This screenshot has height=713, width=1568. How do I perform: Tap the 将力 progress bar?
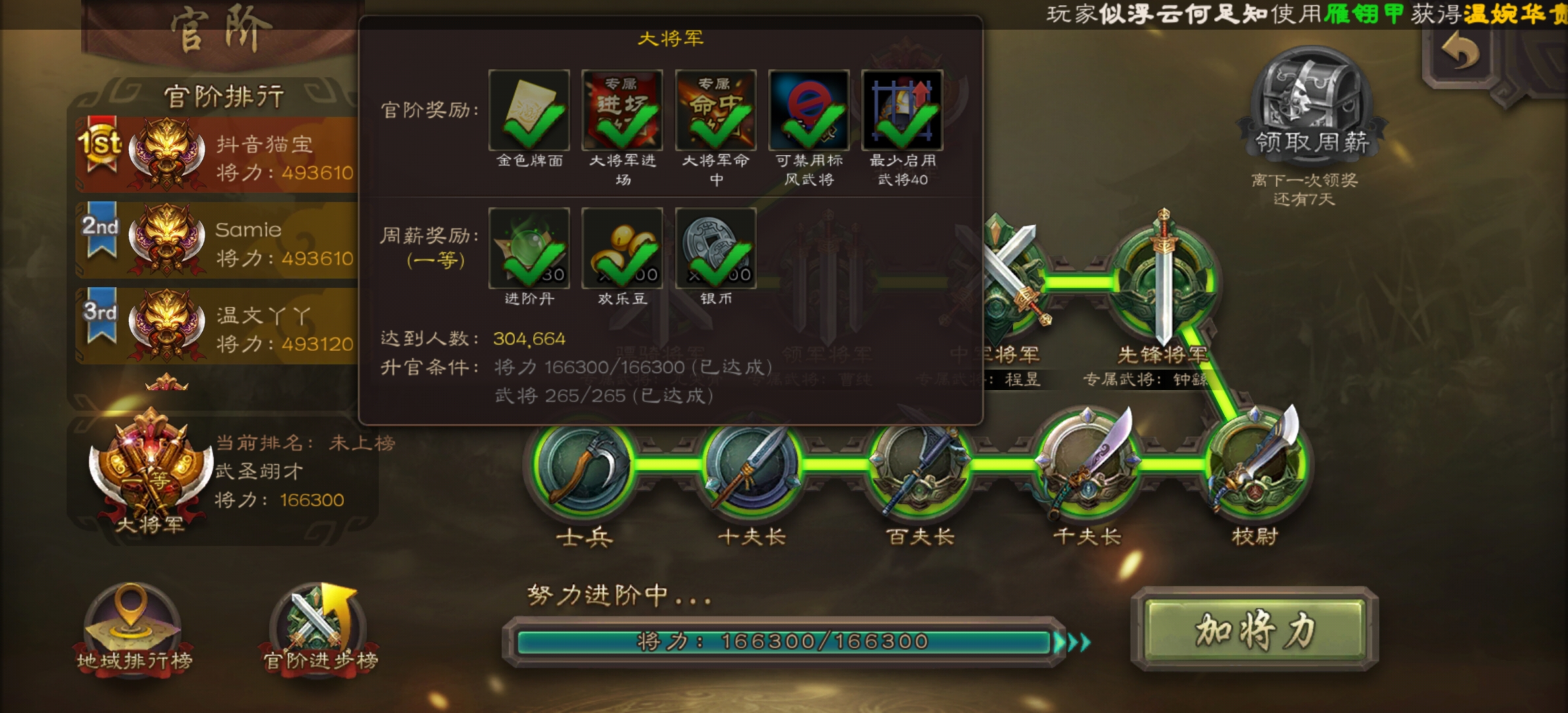tap(784, 642)
